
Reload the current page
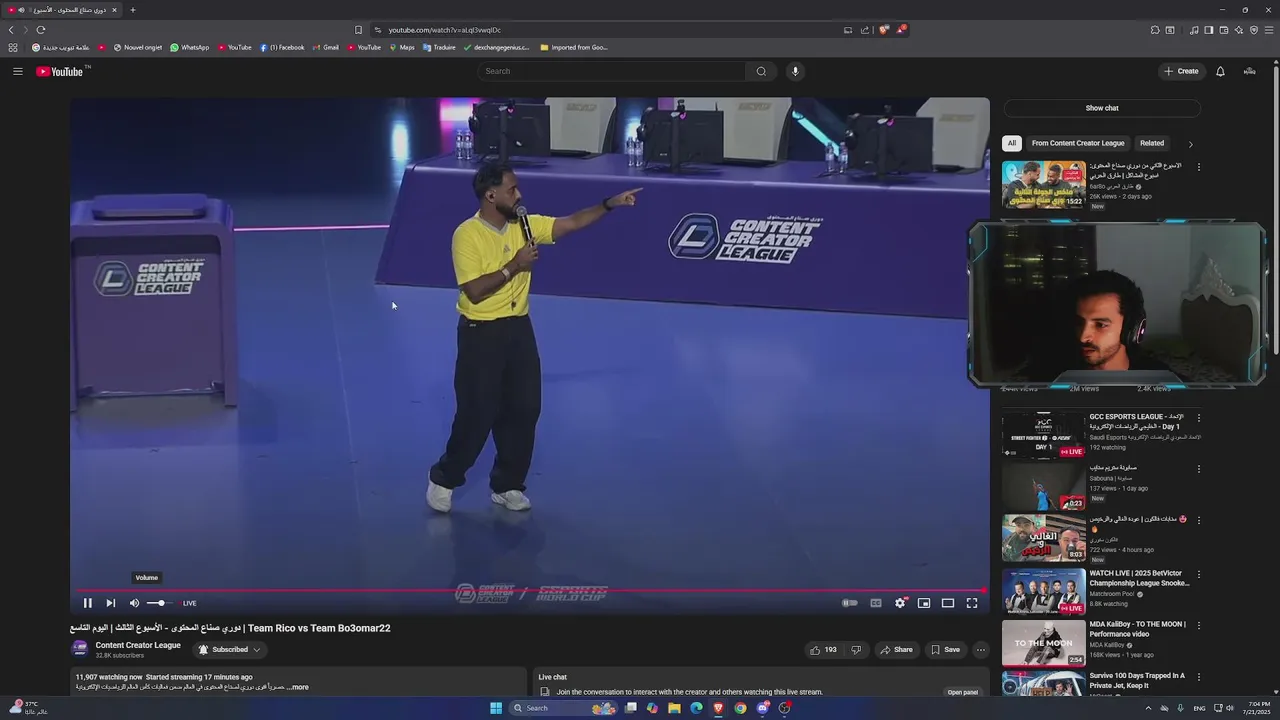[x=41, y=30]
